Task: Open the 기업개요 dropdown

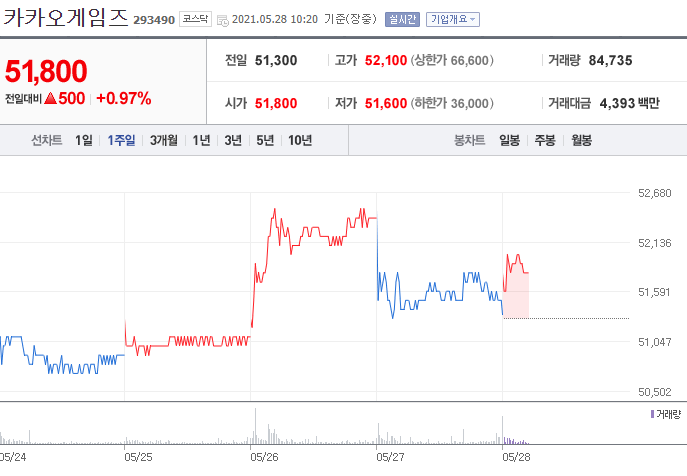Action: (x=453, y=19)
